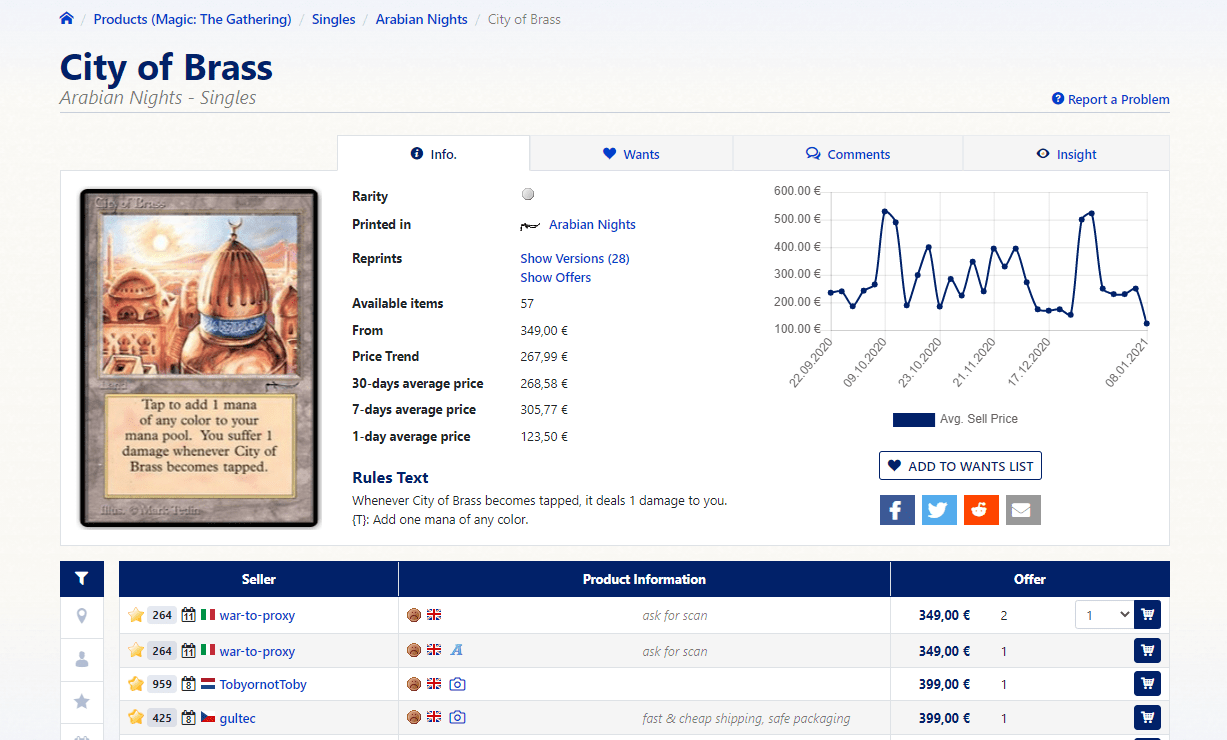Share the card via email icon
Image resolution: width=1227 pixels, height=740 pixels.
tap(1023, 509)
